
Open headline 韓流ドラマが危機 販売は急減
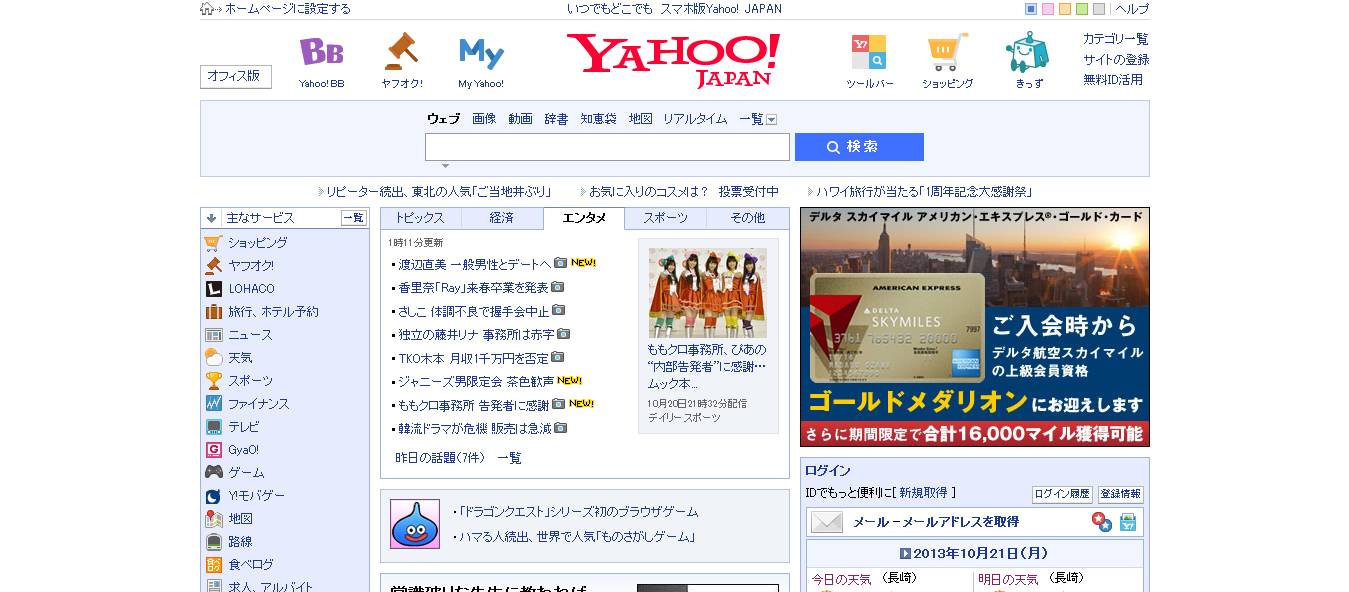point(475,428)
